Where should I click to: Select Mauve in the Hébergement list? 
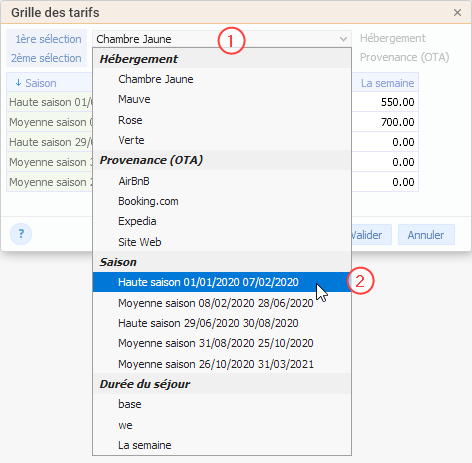(x=222, y=99)
